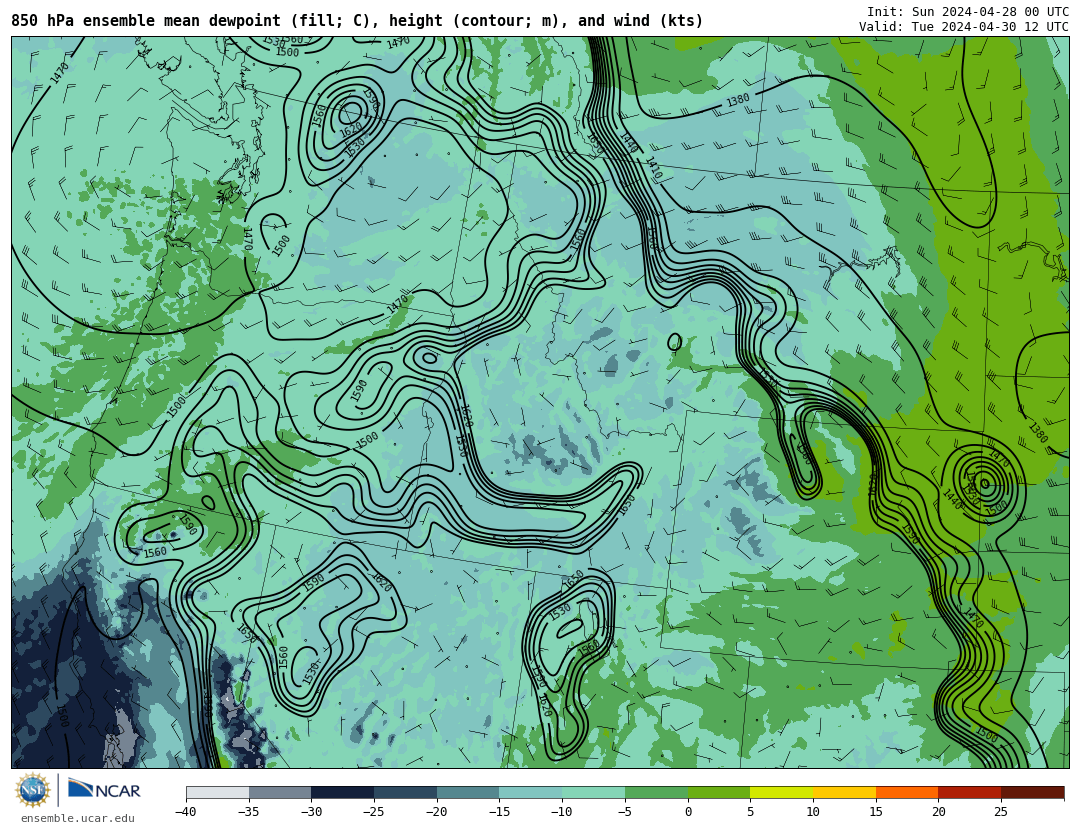Click the '-25' colorbar tick label
Screen dimensions: 1080x831
pos(373,812)
